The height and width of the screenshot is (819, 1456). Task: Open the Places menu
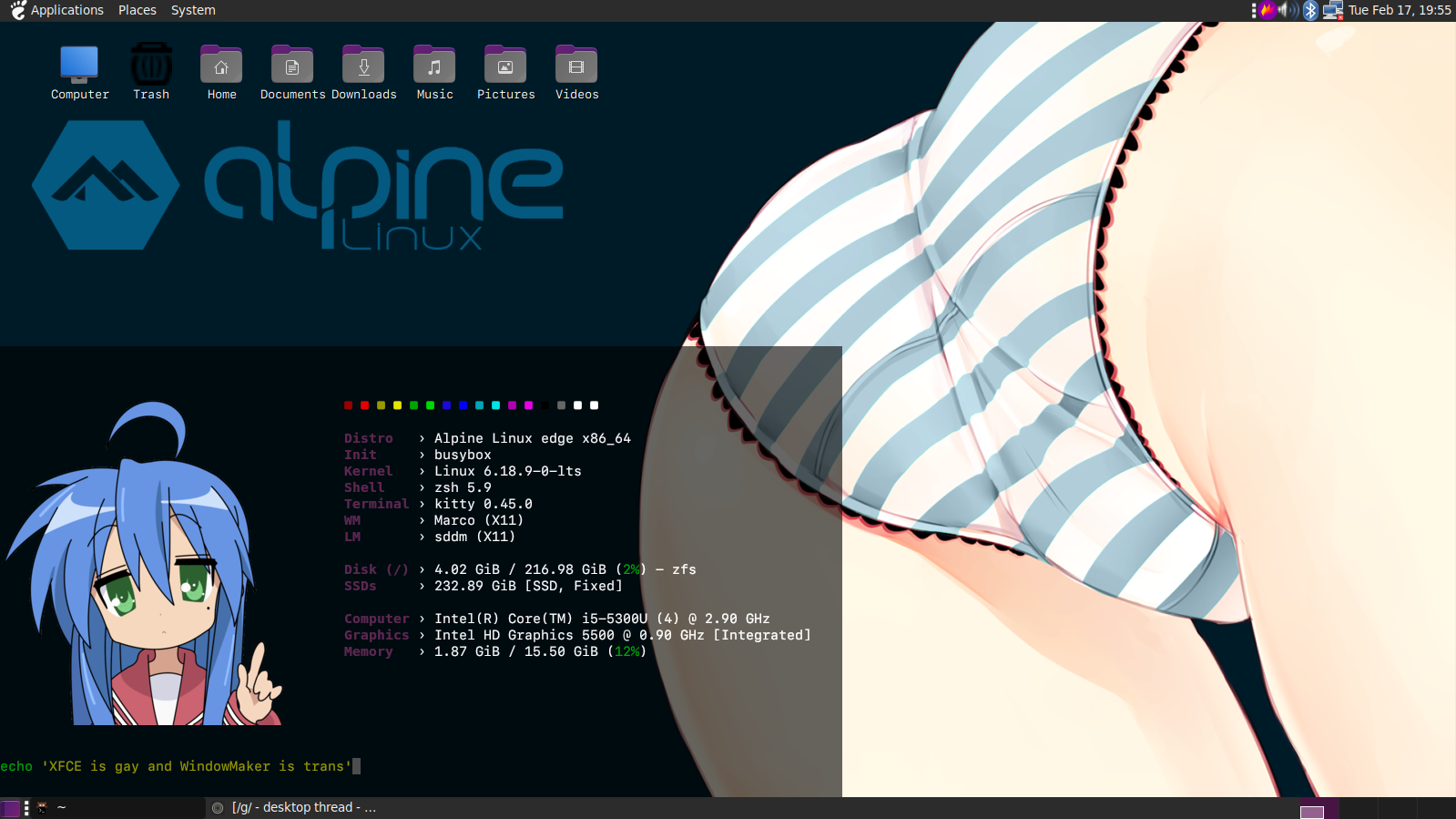tap(137, 10)
